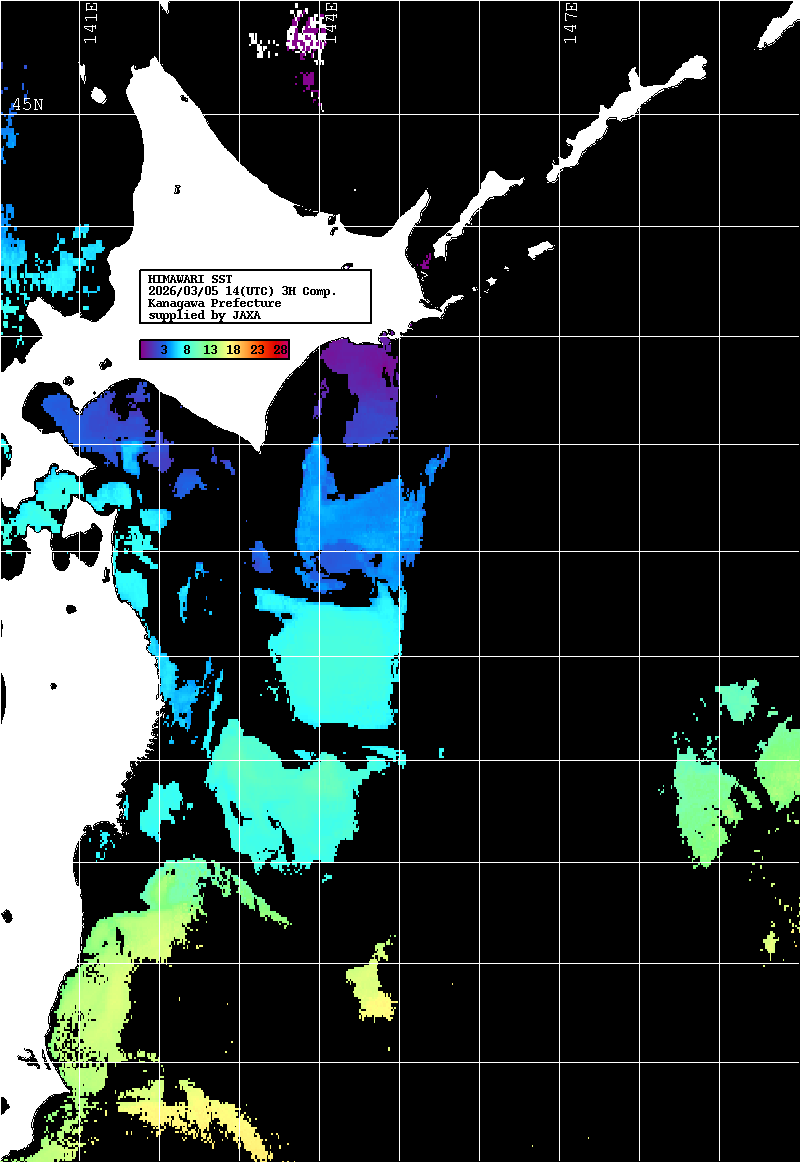Pick the 18 value on the temperature scale
This screenshot has width=800, height=1162.
pos(233,349)
